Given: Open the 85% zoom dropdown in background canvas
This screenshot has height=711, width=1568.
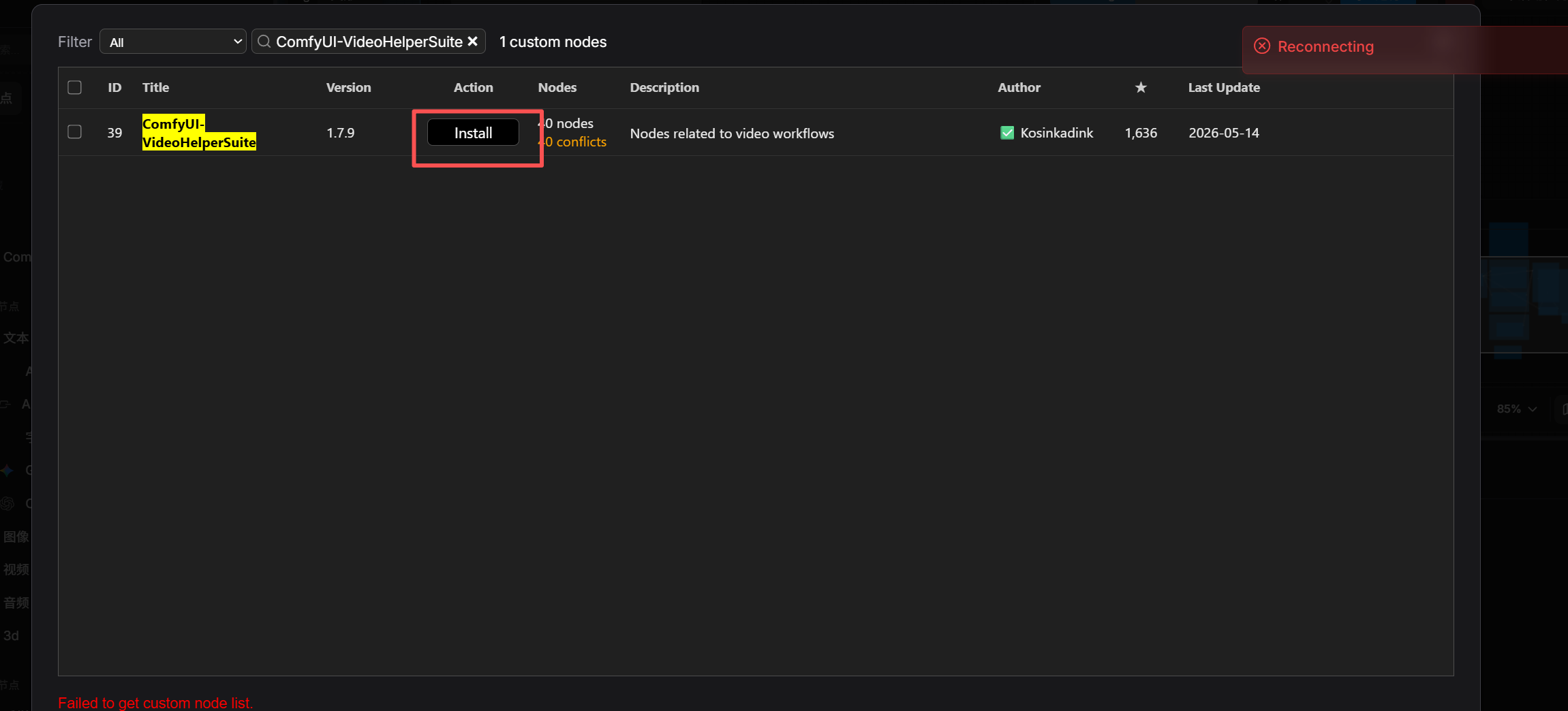Looking at the screenshot, I should point(1517,409).
